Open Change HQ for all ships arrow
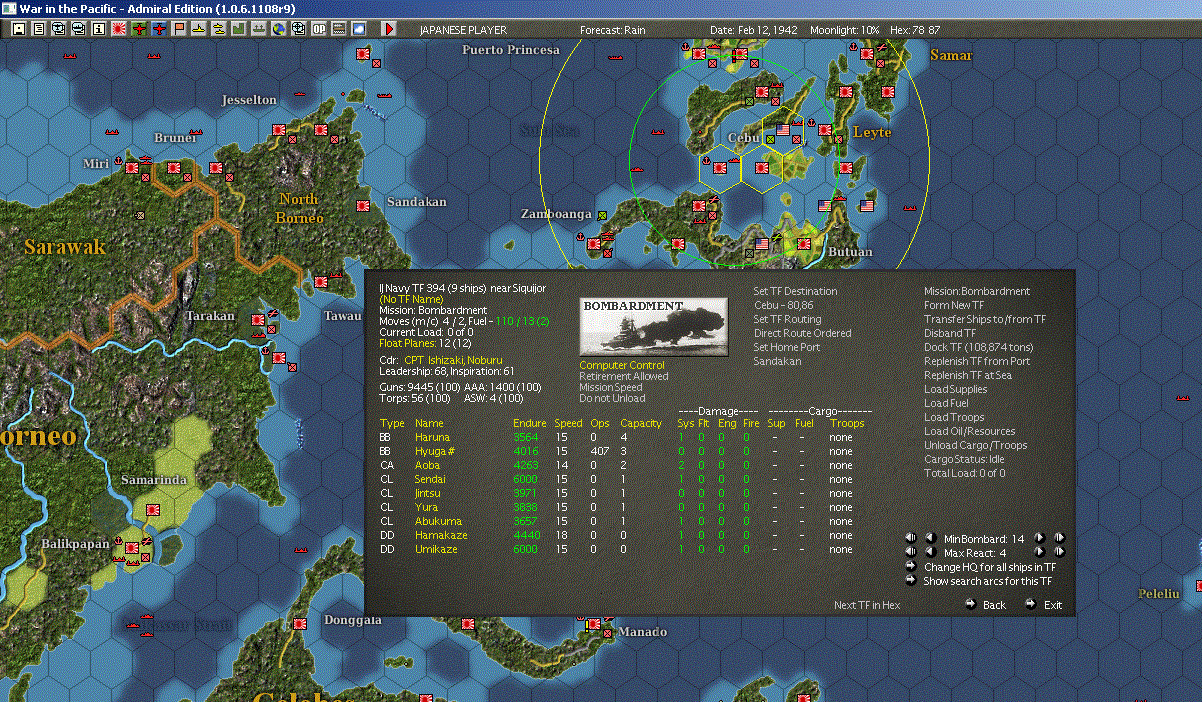Viewport: 1202px width, 702px height. [x=911, y=567]
